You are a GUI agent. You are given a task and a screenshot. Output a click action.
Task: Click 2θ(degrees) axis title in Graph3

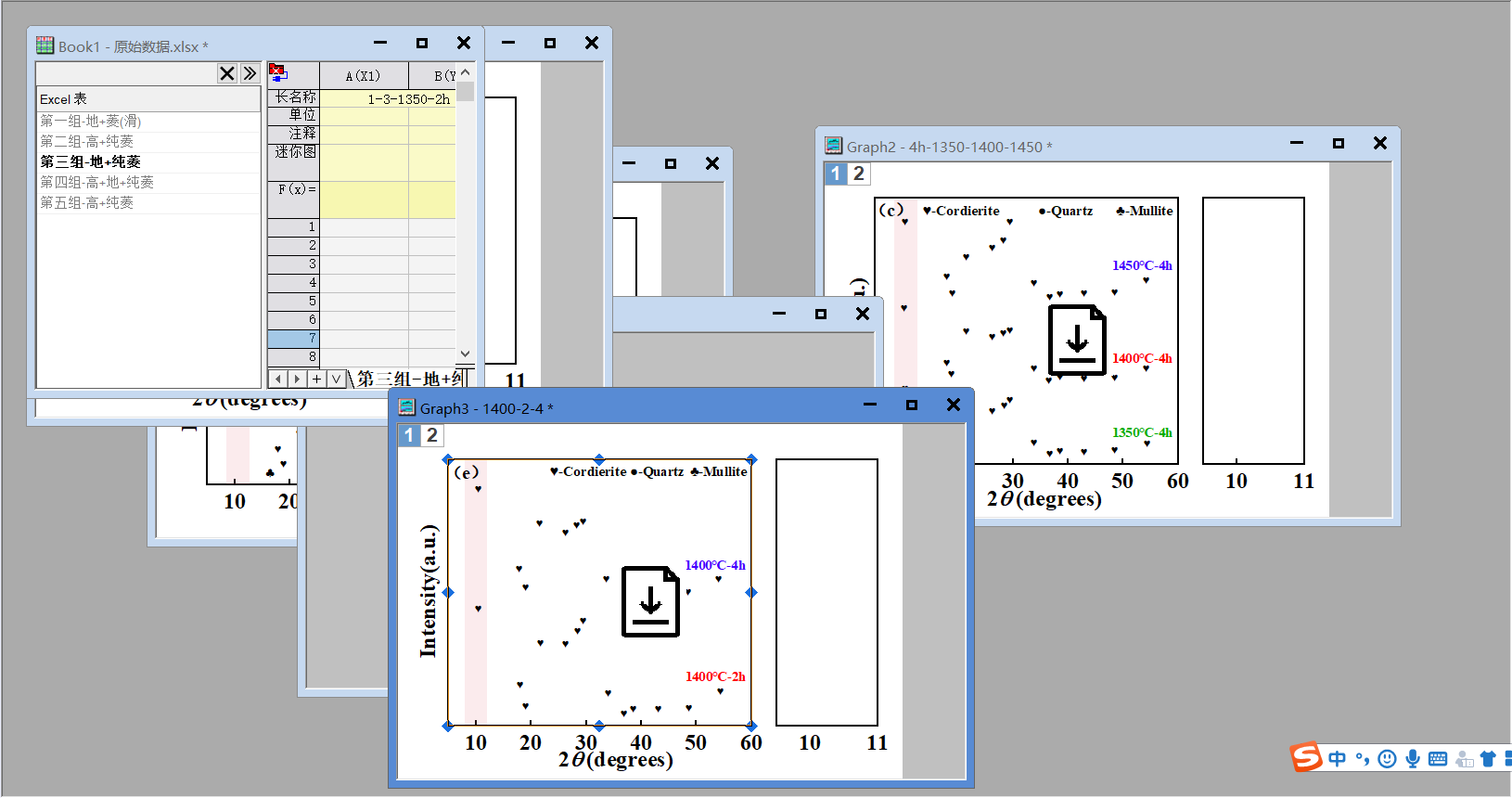pos(616,759)
